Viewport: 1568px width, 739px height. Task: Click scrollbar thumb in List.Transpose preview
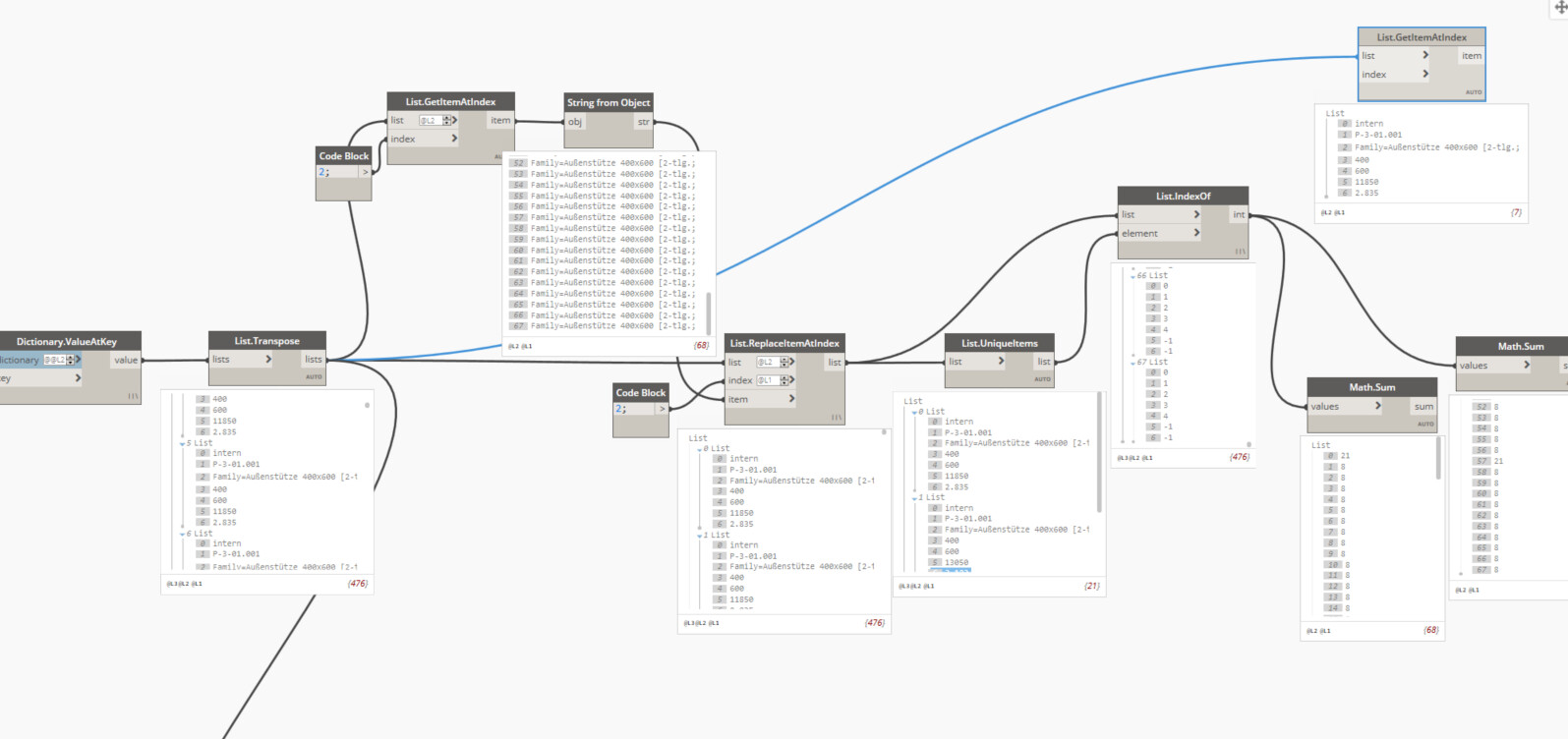pyautogui.click(x=368, y=405)
